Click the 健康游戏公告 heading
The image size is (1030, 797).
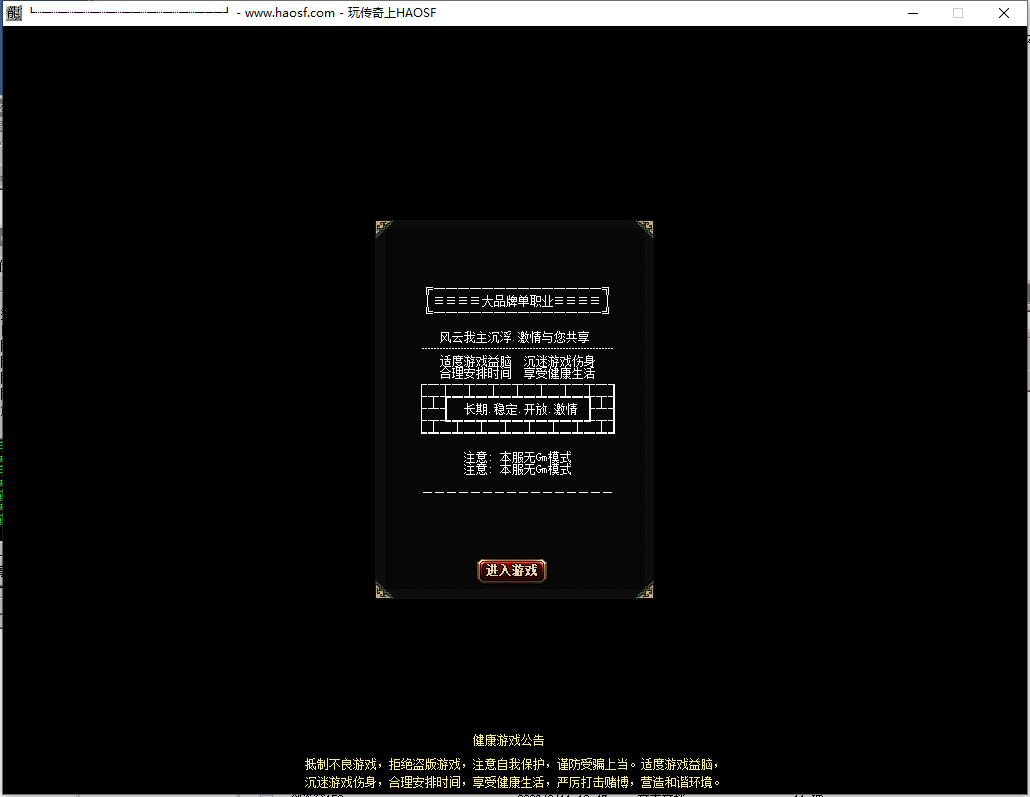point(509,741)
